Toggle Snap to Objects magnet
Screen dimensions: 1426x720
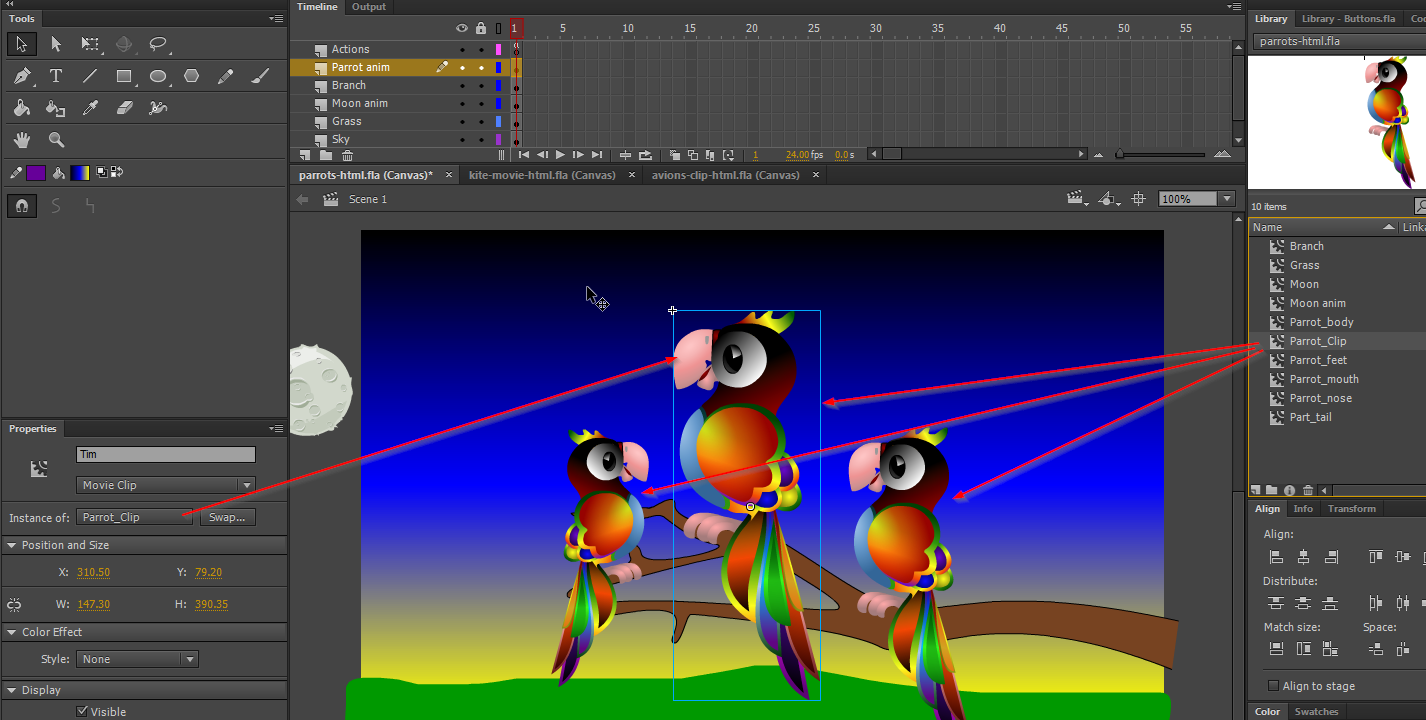click(21, 206)
